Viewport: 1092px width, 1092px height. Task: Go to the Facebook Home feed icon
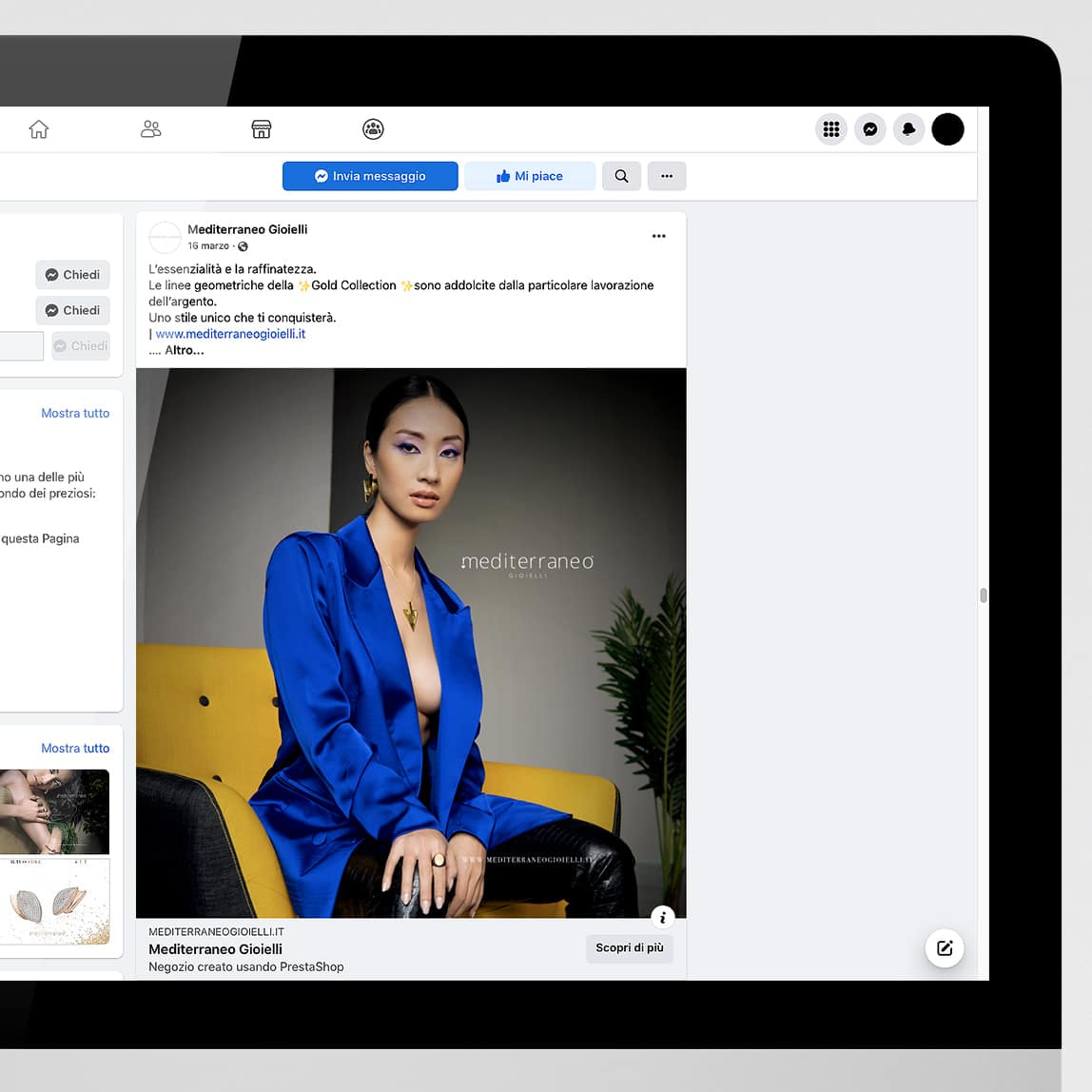click(39, 129)
